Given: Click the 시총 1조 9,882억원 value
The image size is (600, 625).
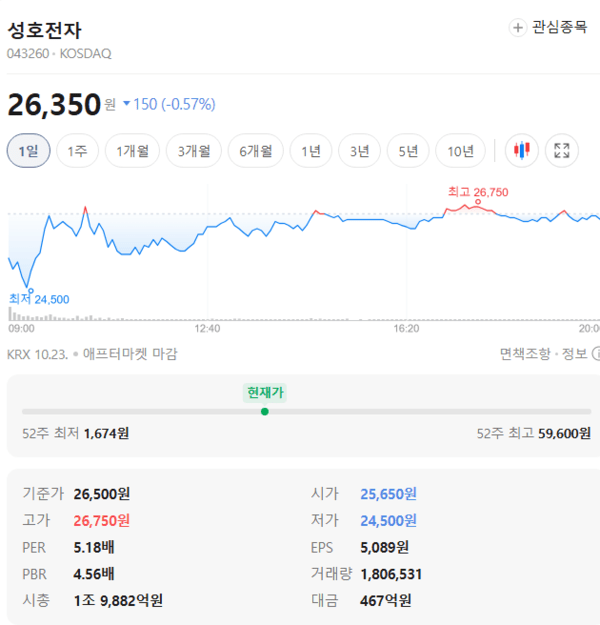Looking at the screenshot, I should tap(118, 600).
